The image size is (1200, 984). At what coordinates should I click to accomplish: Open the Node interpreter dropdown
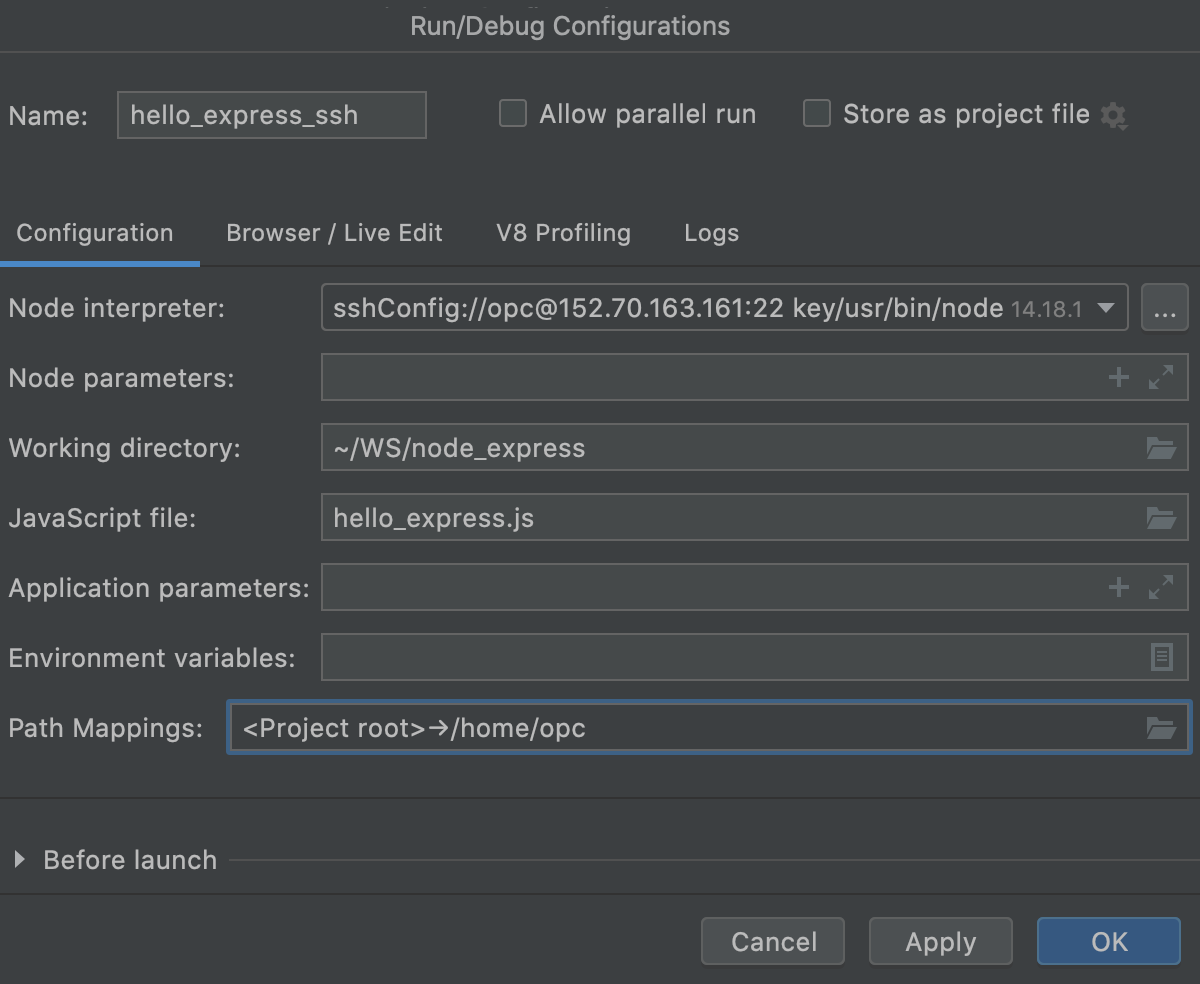[x=1107, y=308]
